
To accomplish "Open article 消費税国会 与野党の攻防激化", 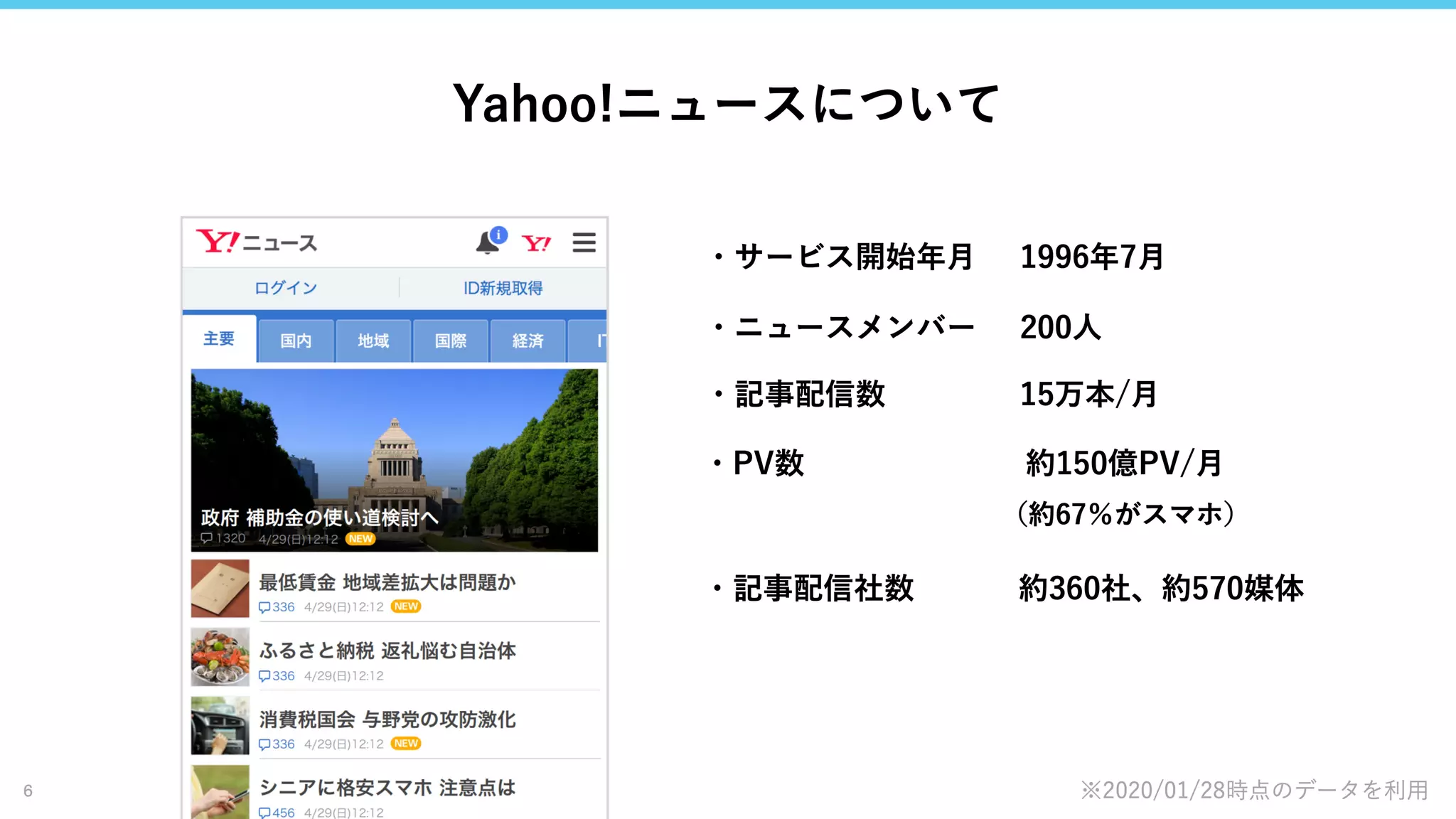I will coord(387,719).
